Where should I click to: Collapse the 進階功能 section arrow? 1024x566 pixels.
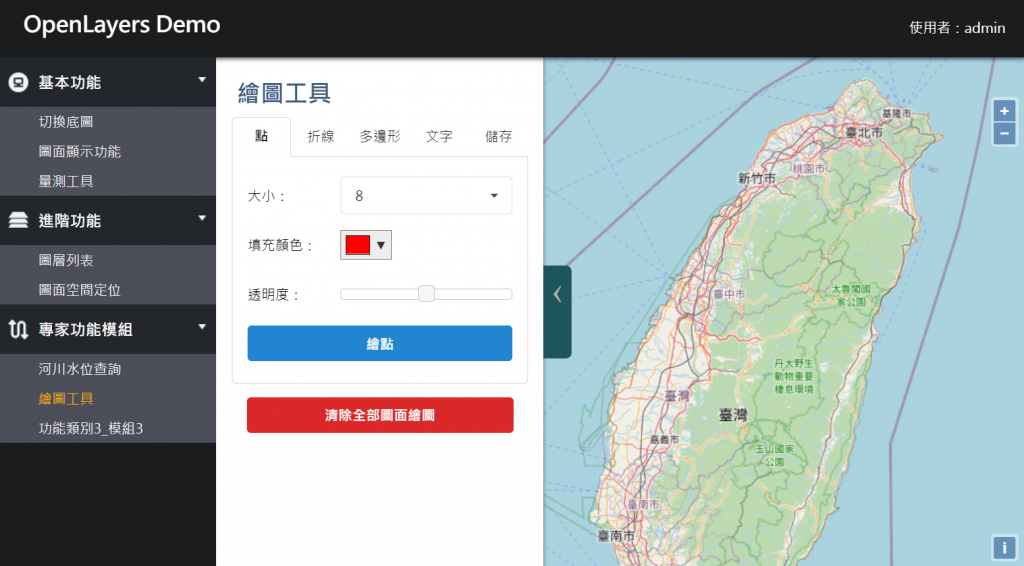tap(202, 218)
